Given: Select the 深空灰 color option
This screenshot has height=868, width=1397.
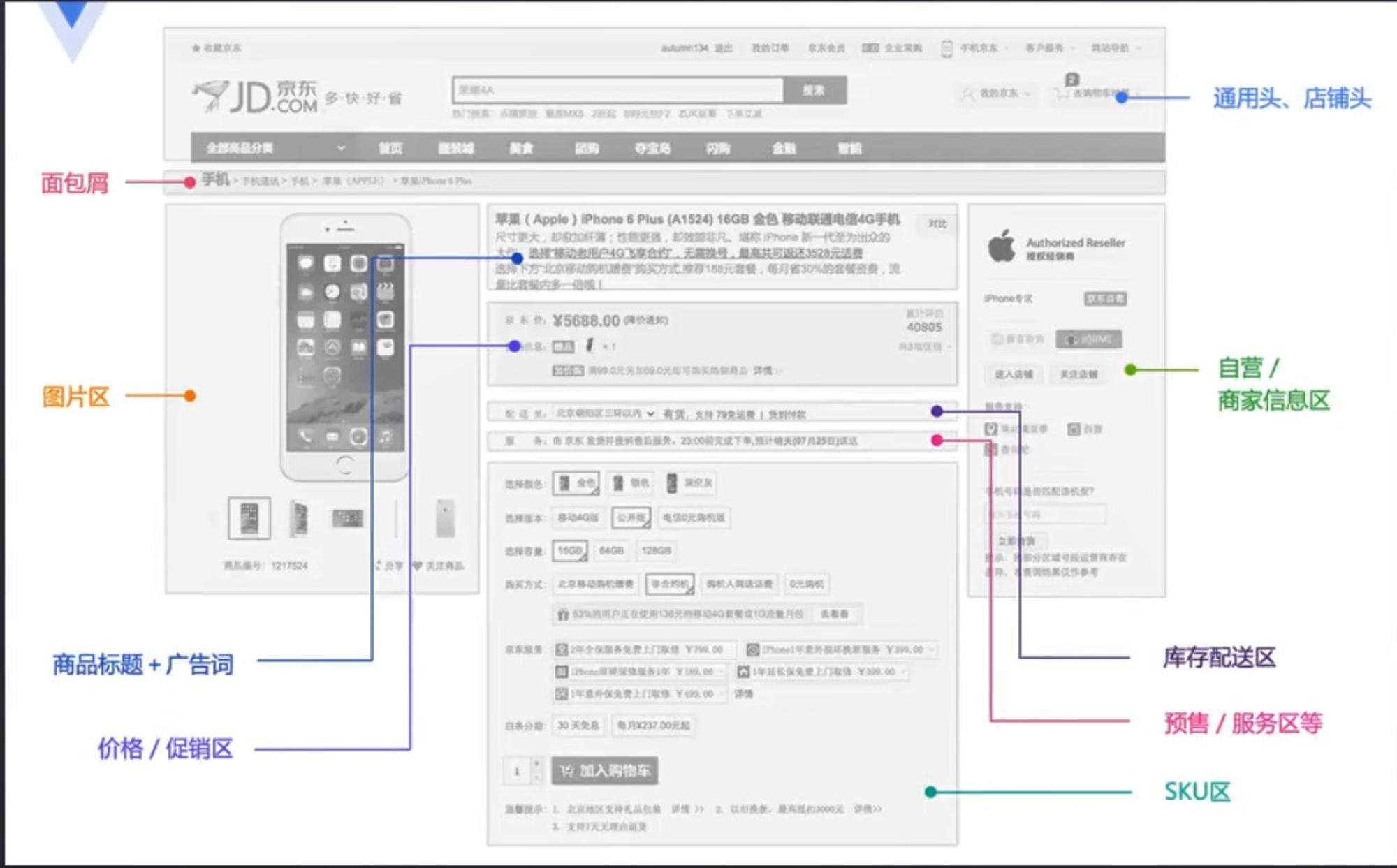Looking at the screenshot, I should [x=690, y=483].
